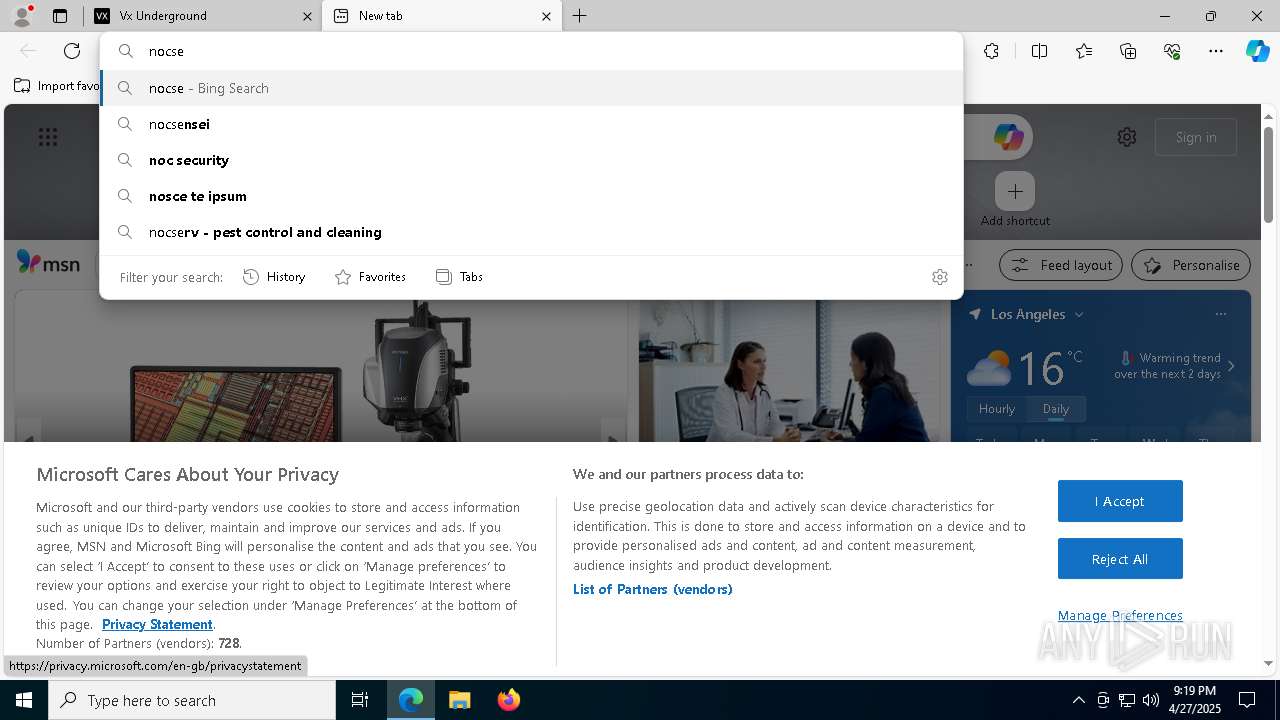The image size is (1280, 720).
Task: Refresh the page with the reload icon
Action: pyautogui.click(x=72, y=51)
